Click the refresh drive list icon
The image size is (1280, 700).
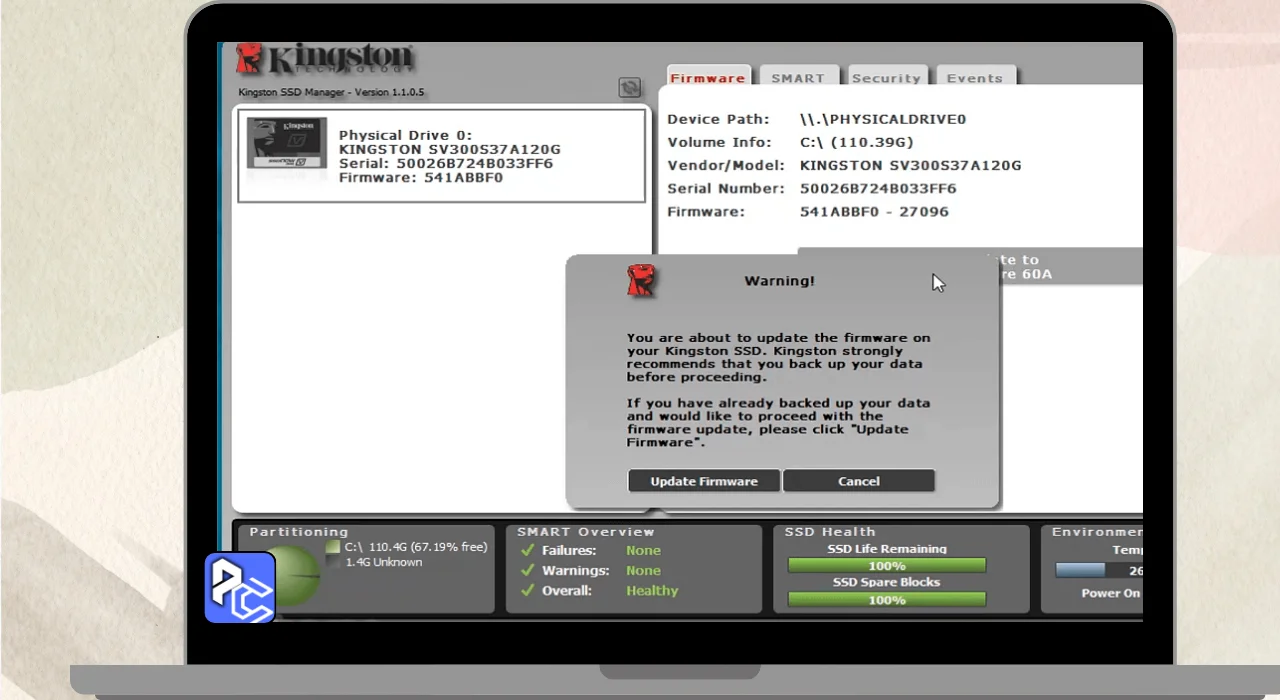(x=629, y=88)
